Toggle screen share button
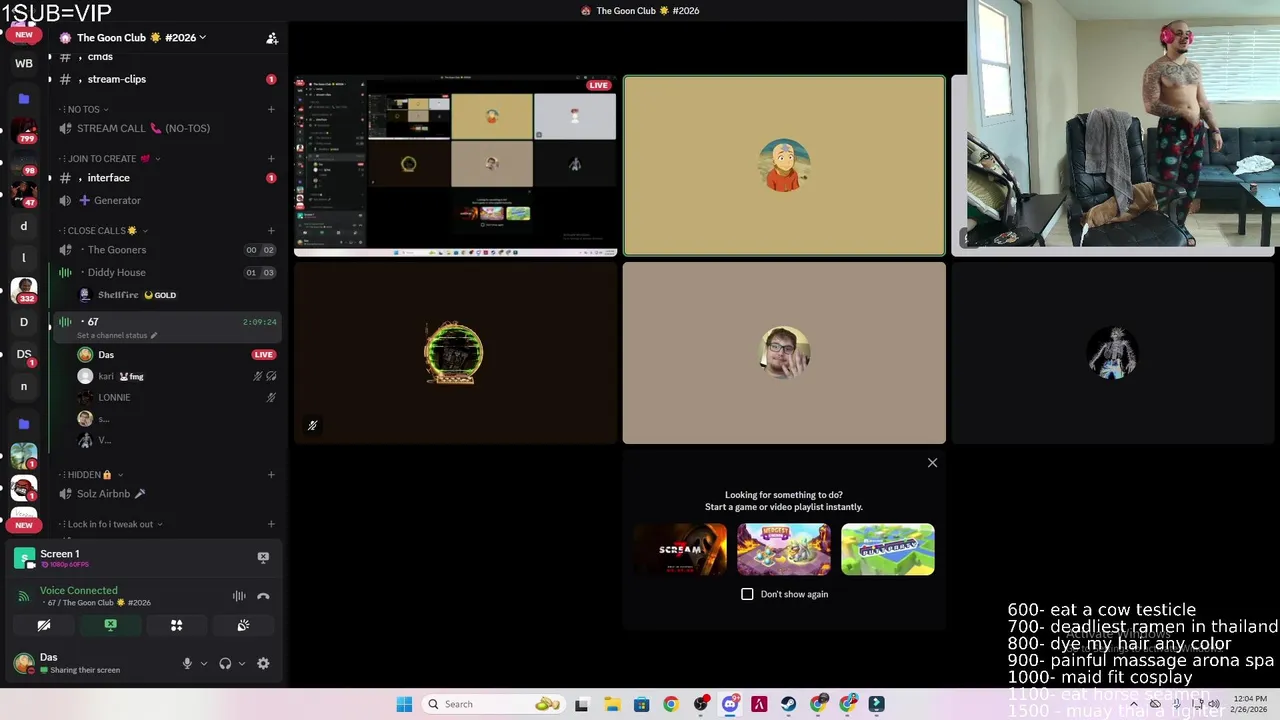The image size is (1280, 720). [110, 625]
